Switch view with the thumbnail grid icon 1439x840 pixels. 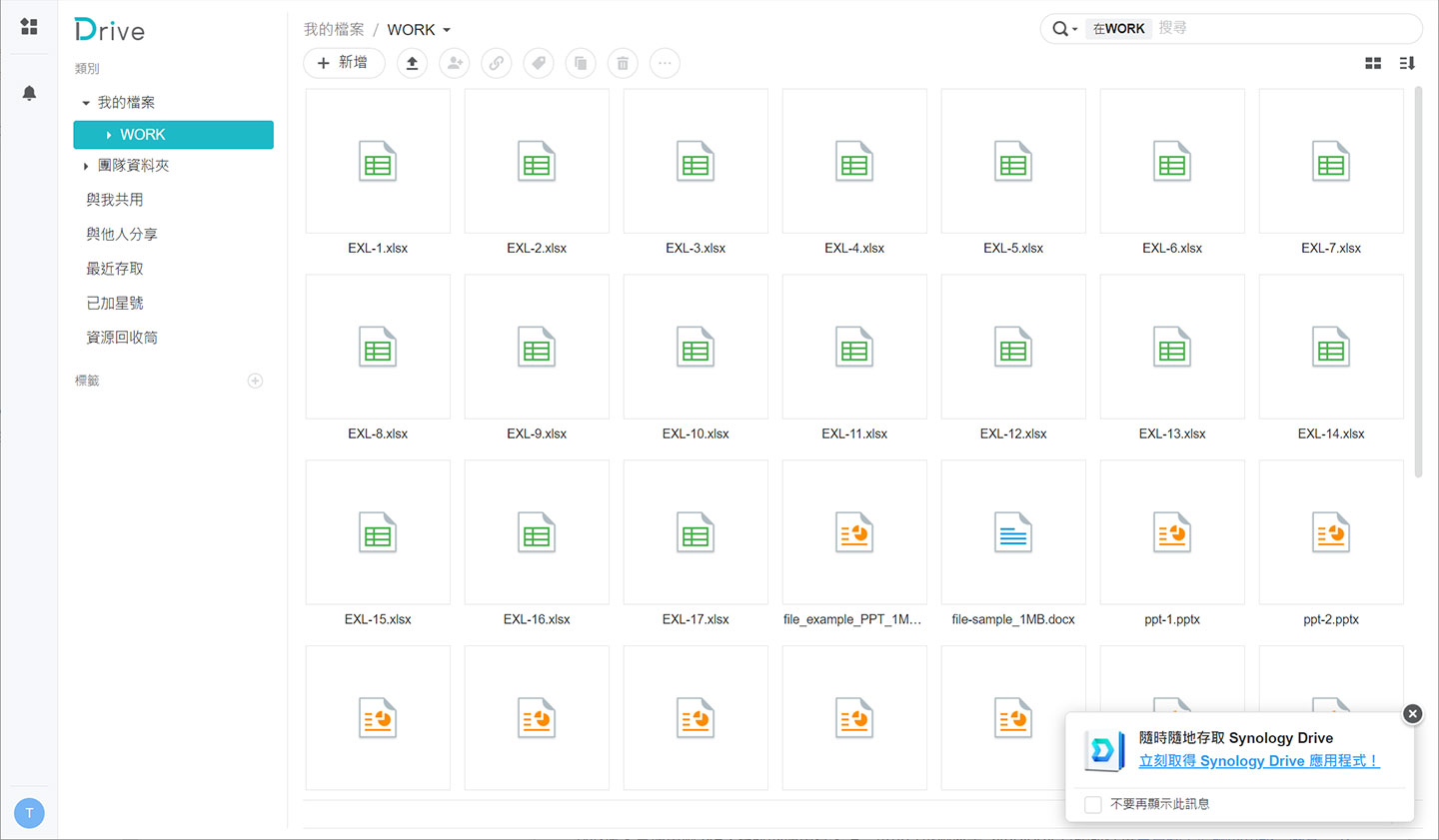[1373, 63]
